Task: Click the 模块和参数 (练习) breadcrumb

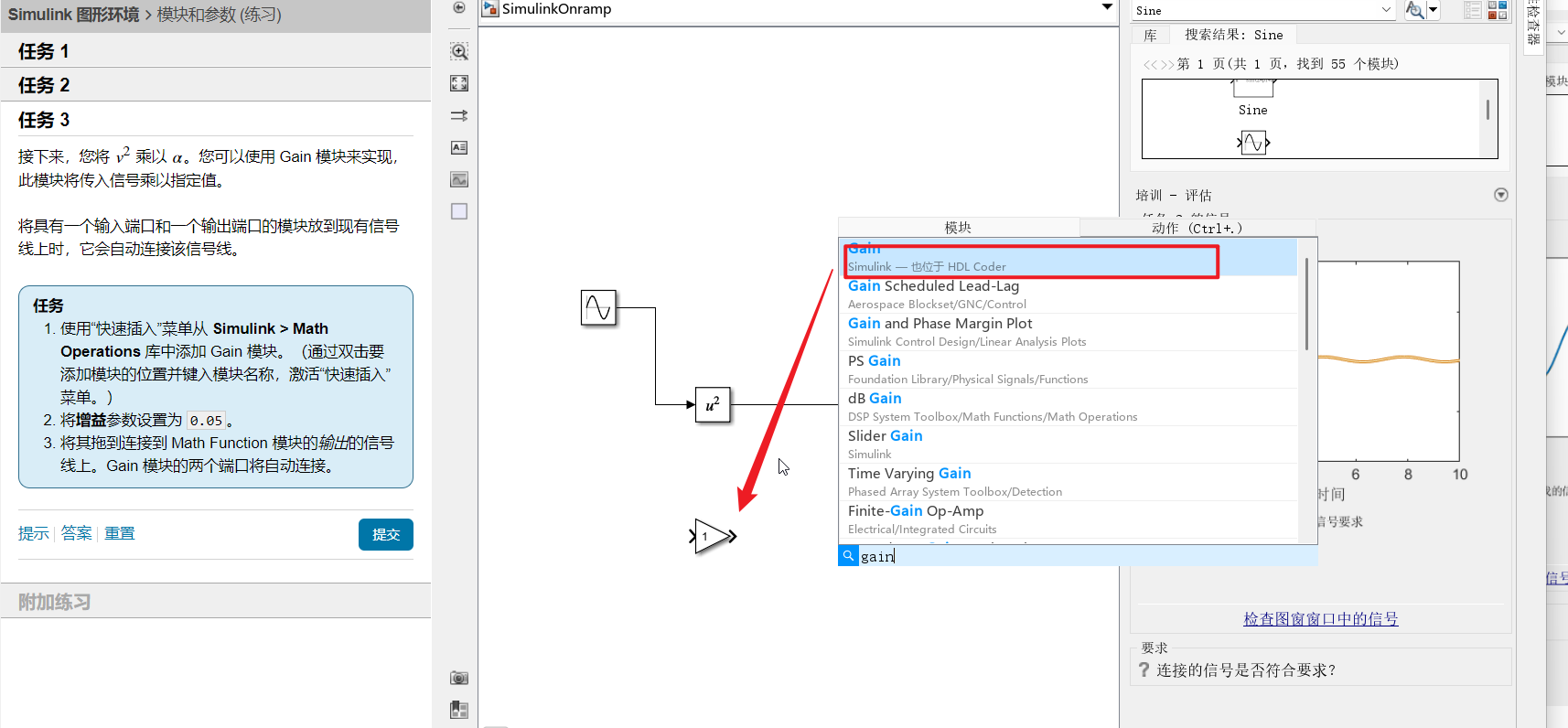Action: 220,15
